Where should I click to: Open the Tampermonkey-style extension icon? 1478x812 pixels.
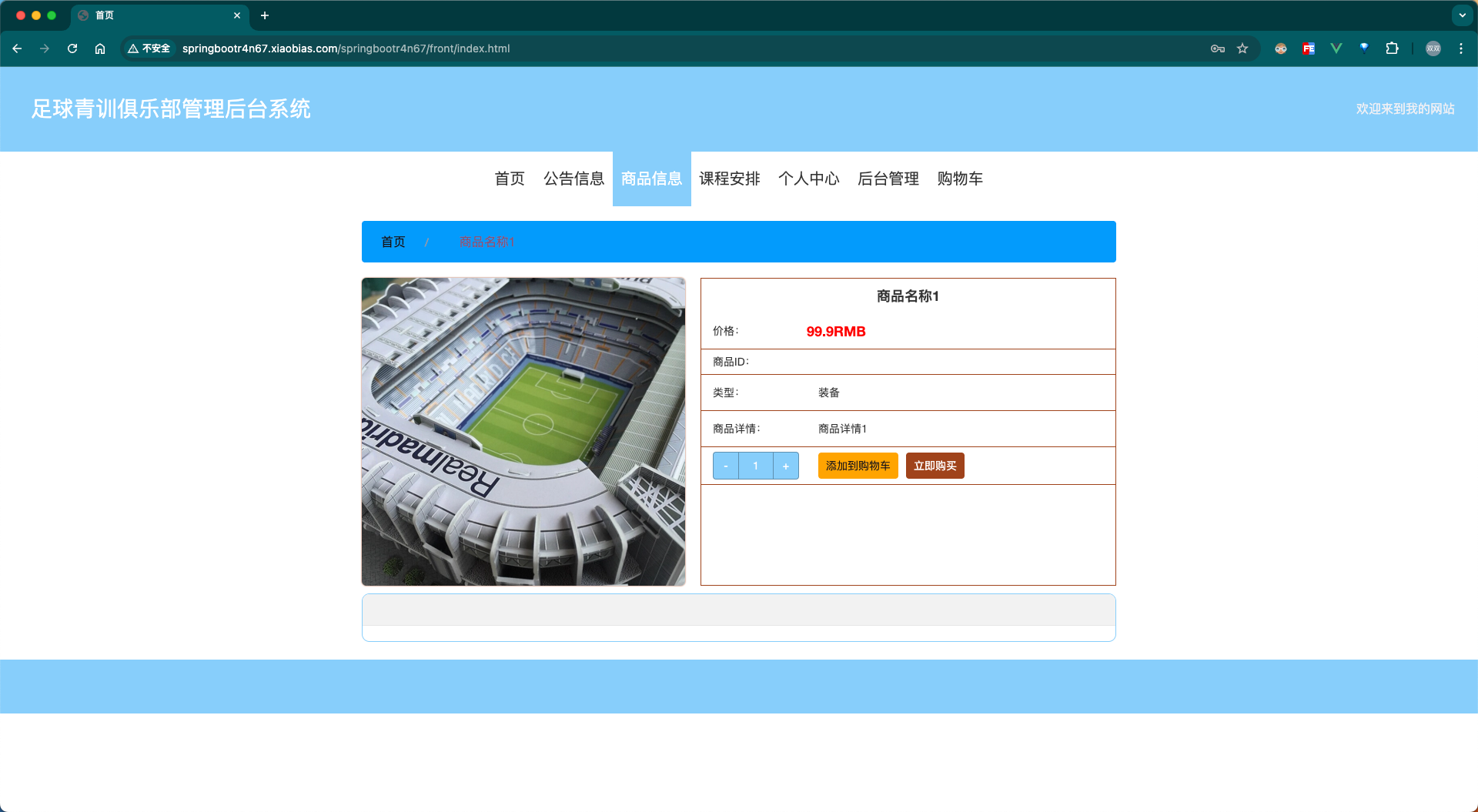[x=1281, y=48]
